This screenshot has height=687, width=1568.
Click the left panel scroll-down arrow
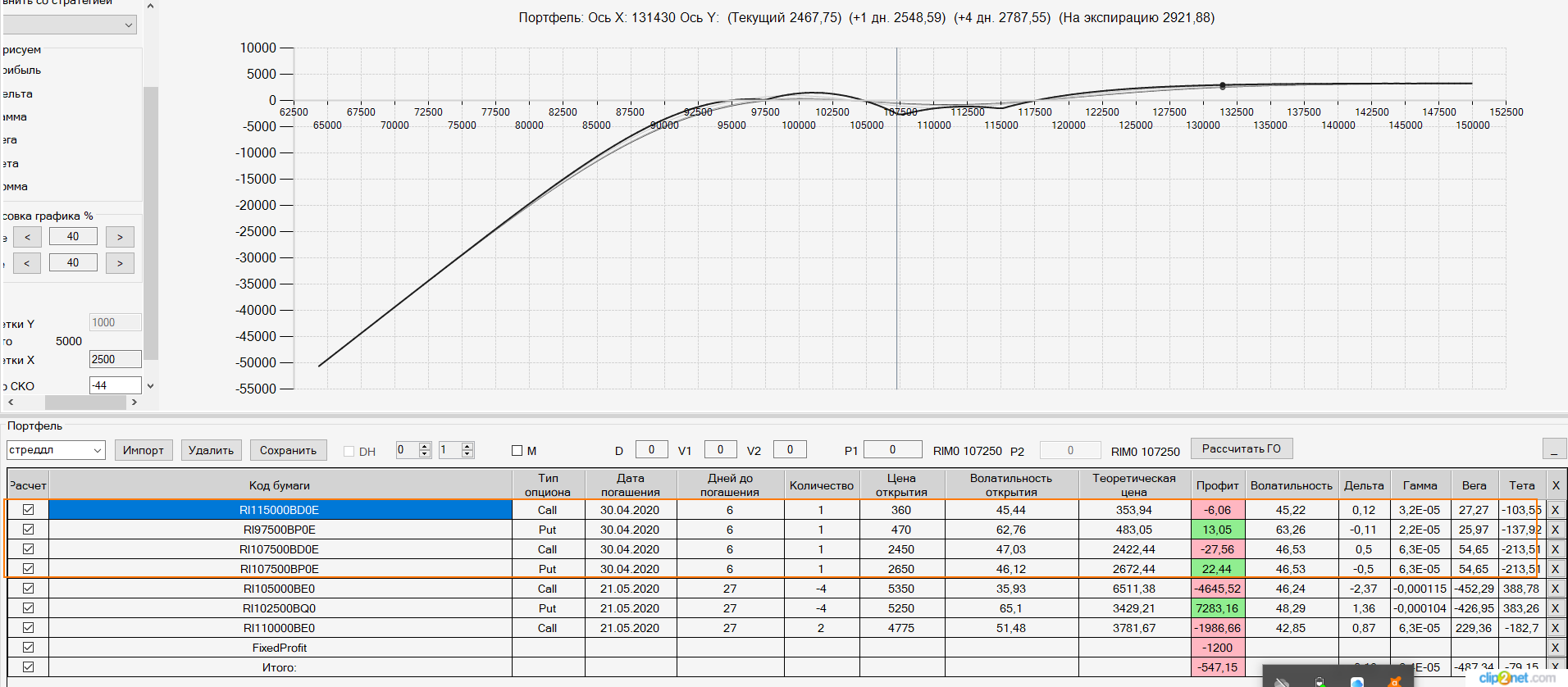coord(150,385)
